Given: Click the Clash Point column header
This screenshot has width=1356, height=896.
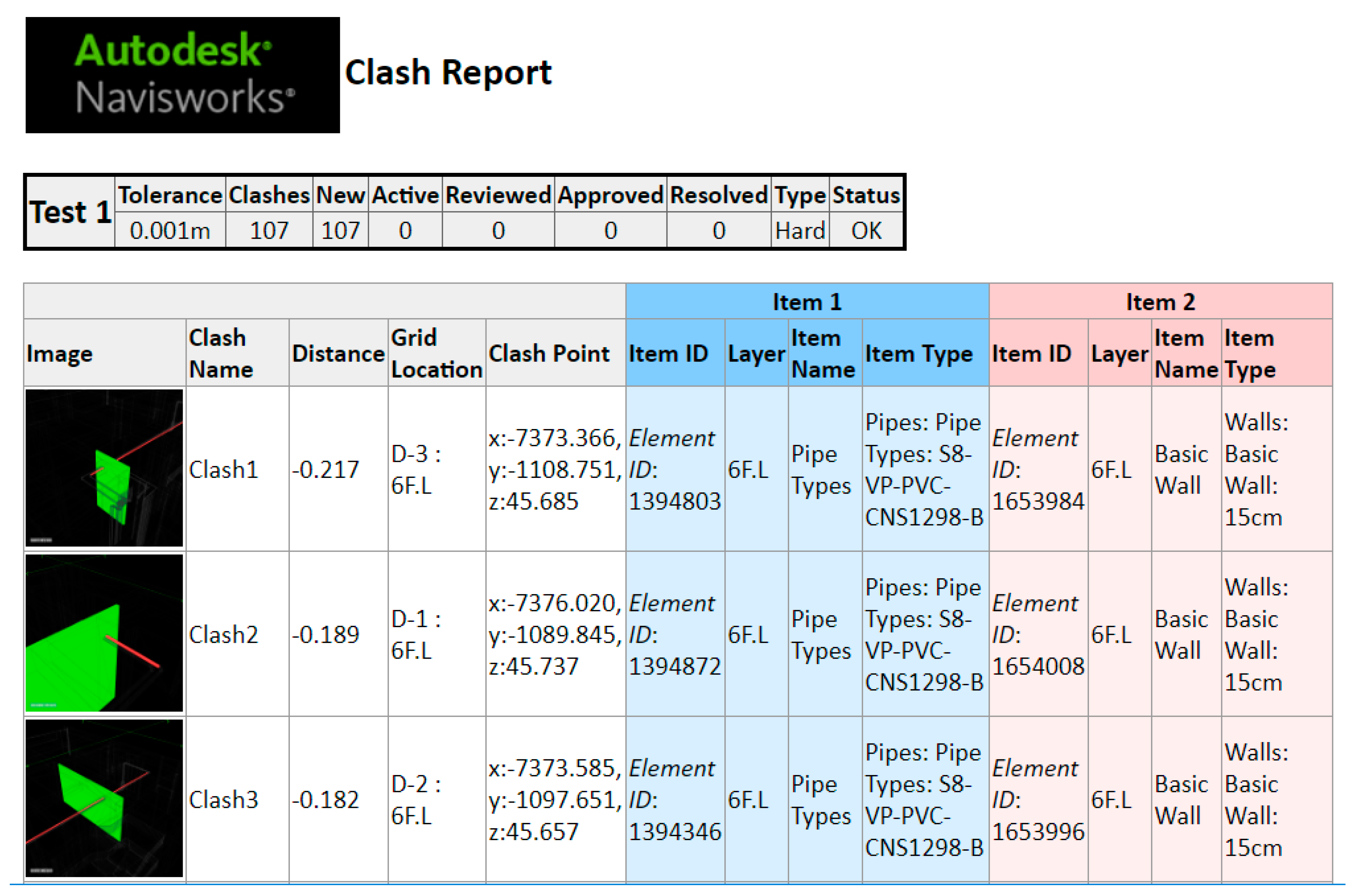Looking at the screenshot, I should pyautogui.click(x=549, y=353).
